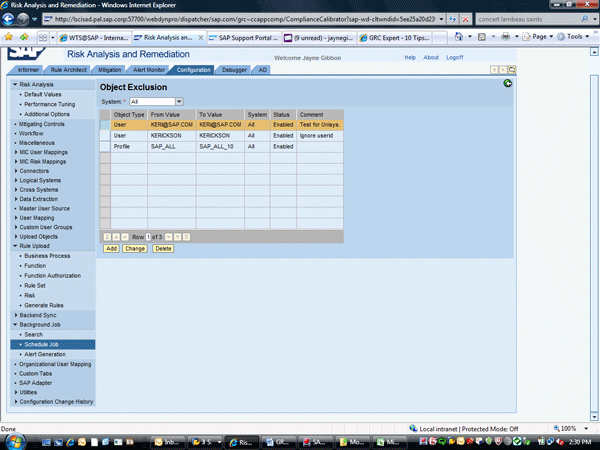Collapse the Background Job node
600x450 pixels.
point(15,324)
